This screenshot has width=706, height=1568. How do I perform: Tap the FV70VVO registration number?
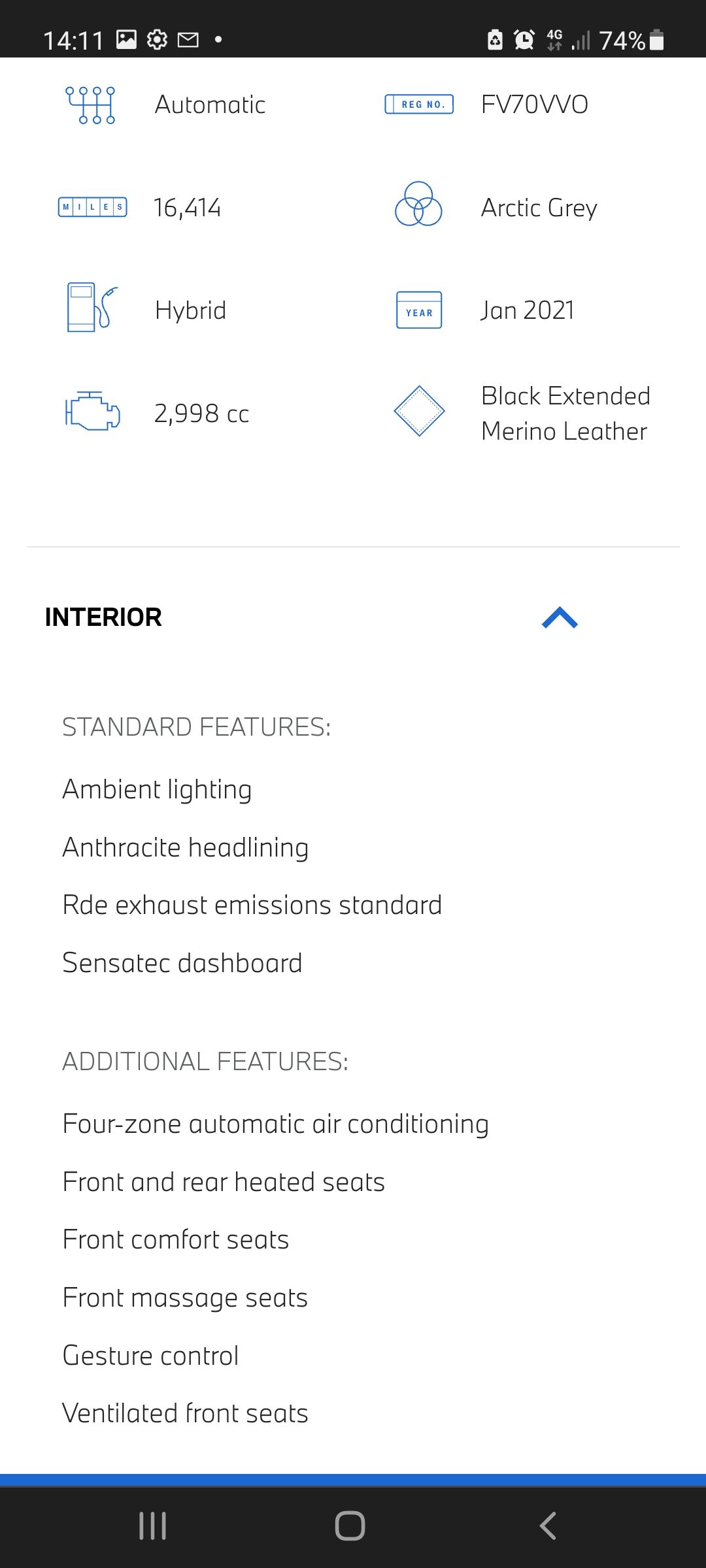pyautogui.click(x=534, y=105)
